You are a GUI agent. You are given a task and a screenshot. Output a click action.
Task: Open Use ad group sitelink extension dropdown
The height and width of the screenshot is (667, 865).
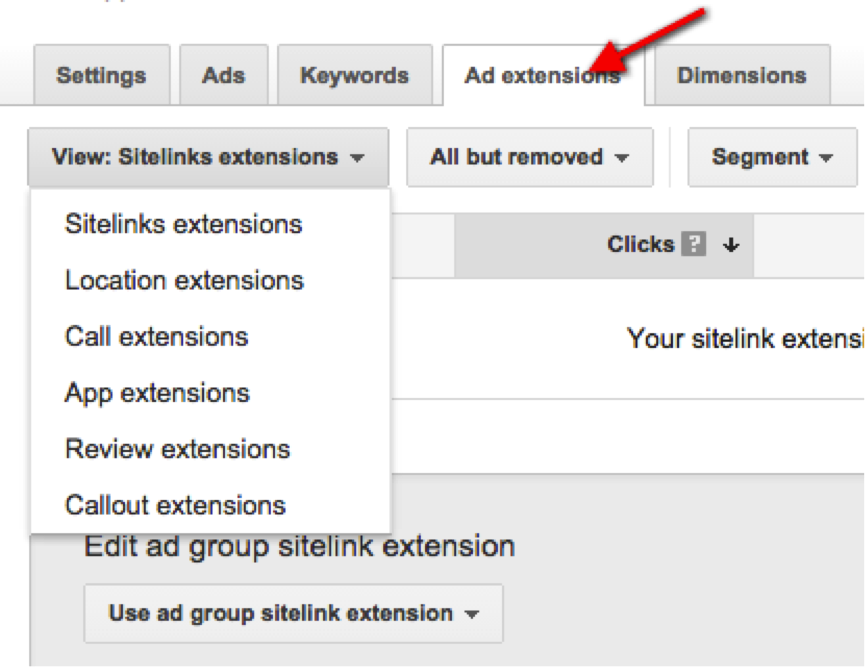293,613
